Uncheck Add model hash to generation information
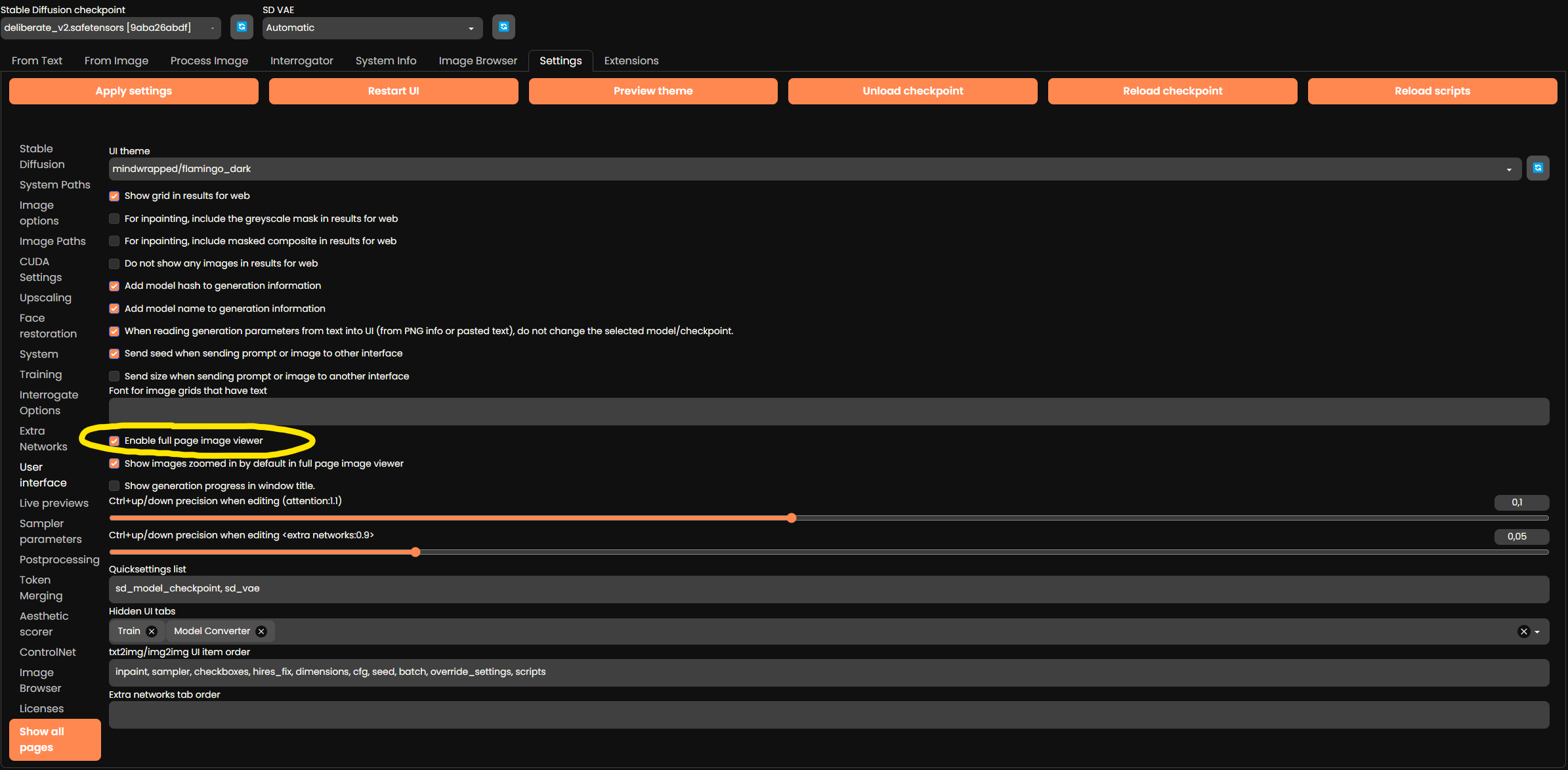 114,286
